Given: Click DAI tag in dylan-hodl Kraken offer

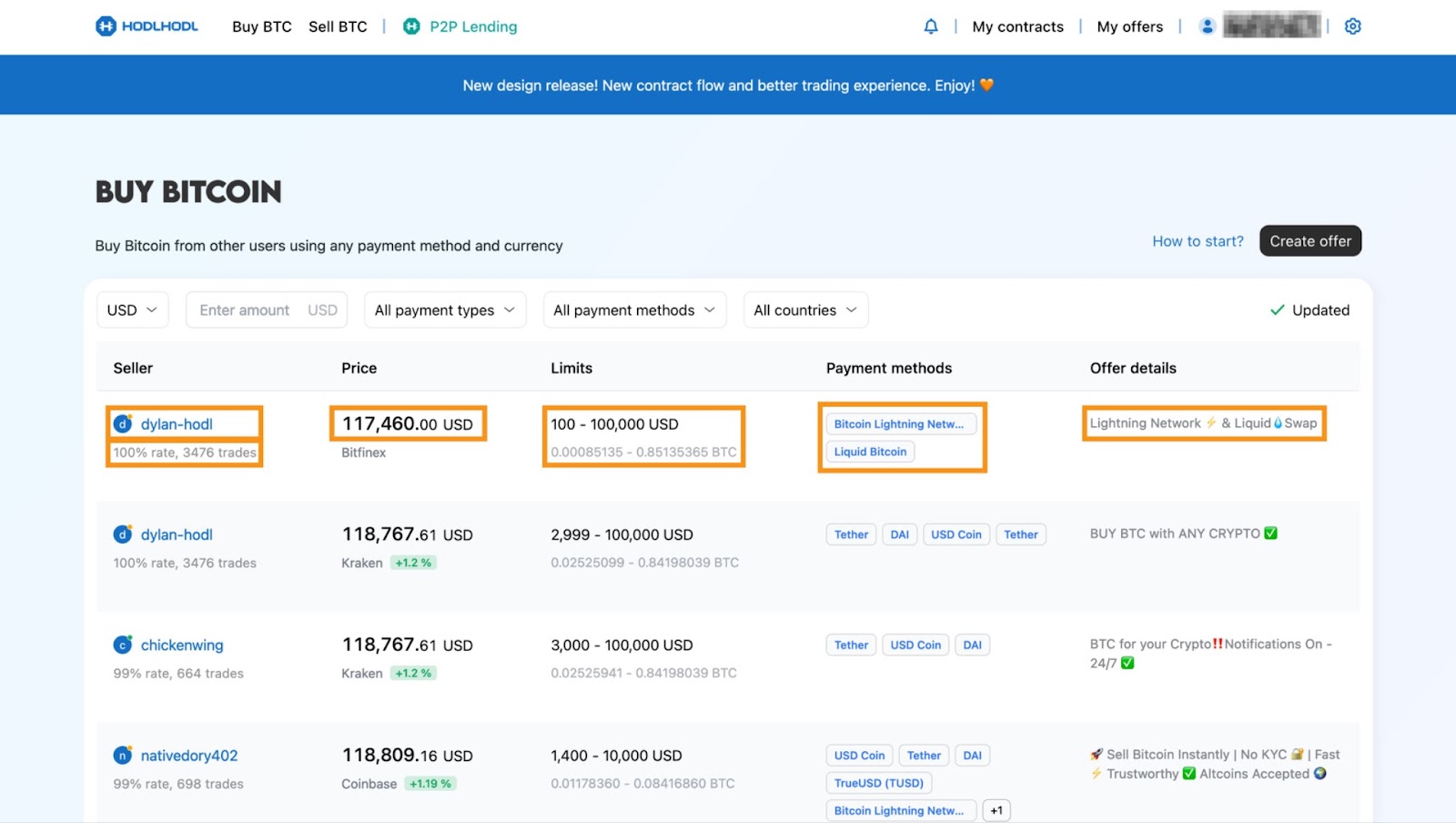Looking at the screenshot, I should 899,534.
